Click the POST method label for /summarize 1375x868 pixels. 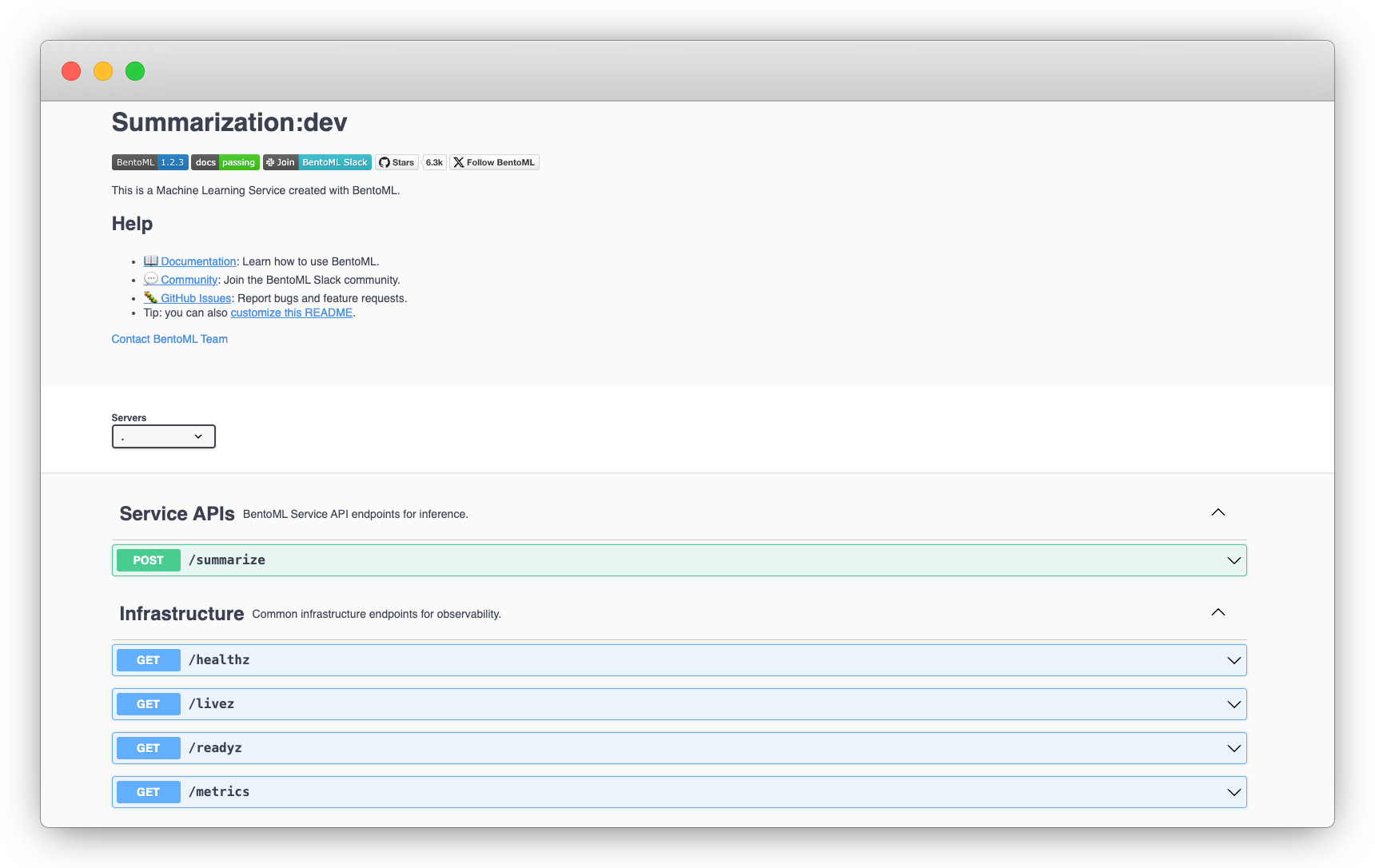149,560
